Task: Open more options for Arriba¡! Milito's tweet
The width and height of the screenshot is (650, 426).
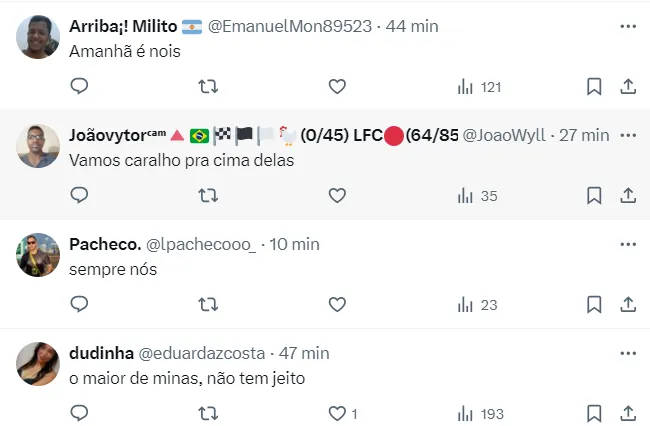Action: (x=628, y=26)
